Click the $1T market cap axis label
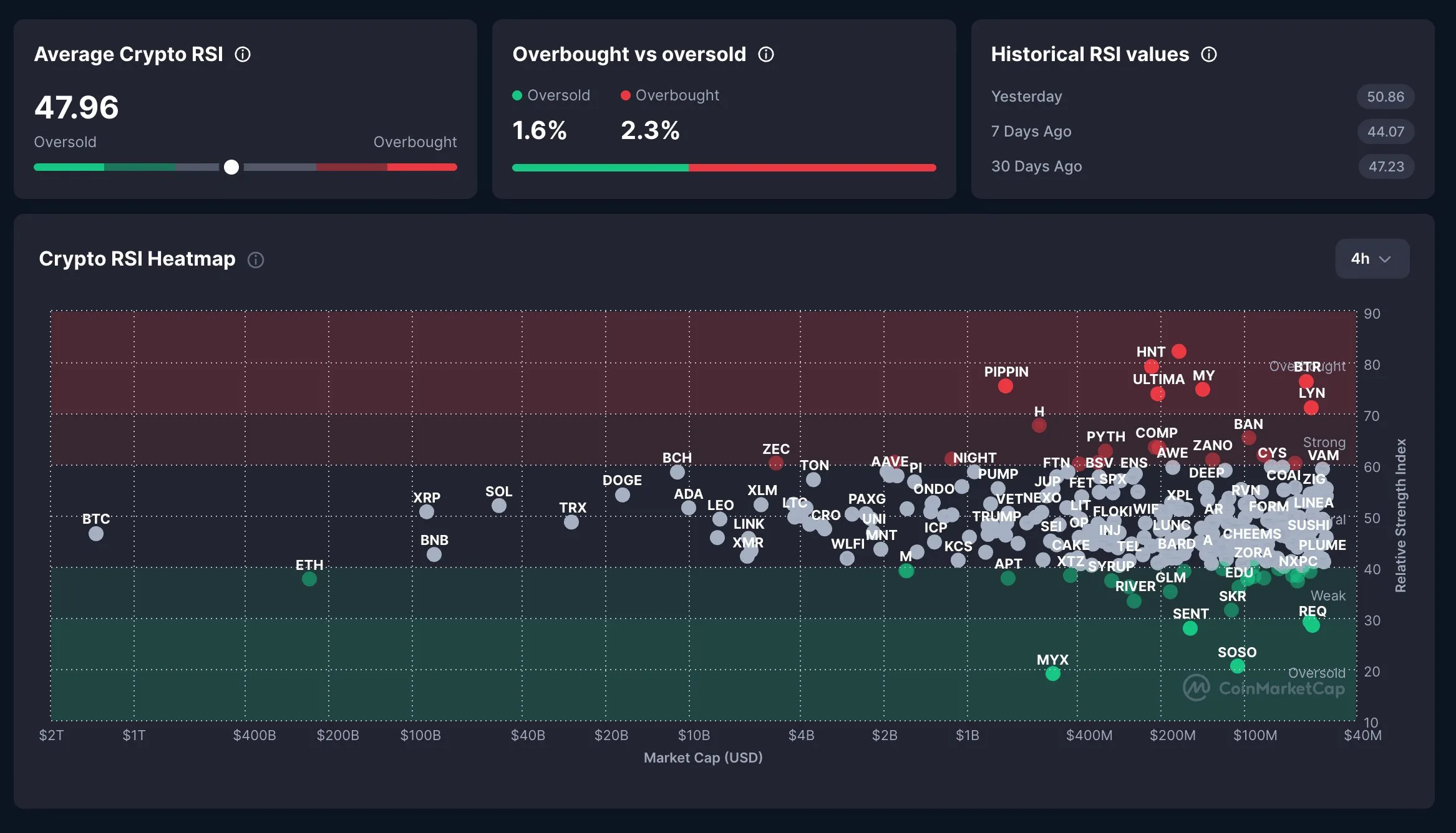1456x833 pixels. pos(134,736)
